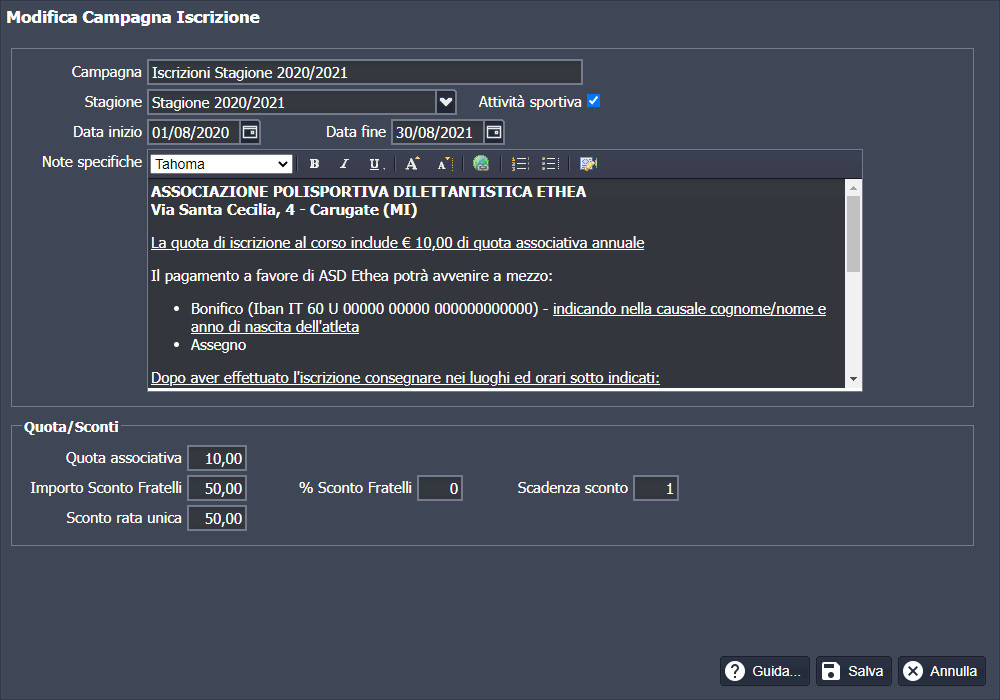The height and width of the screenshot is (700, 1000).
Task: Open design/edit mode icon in toolbar
Action: tap(587, 164)
